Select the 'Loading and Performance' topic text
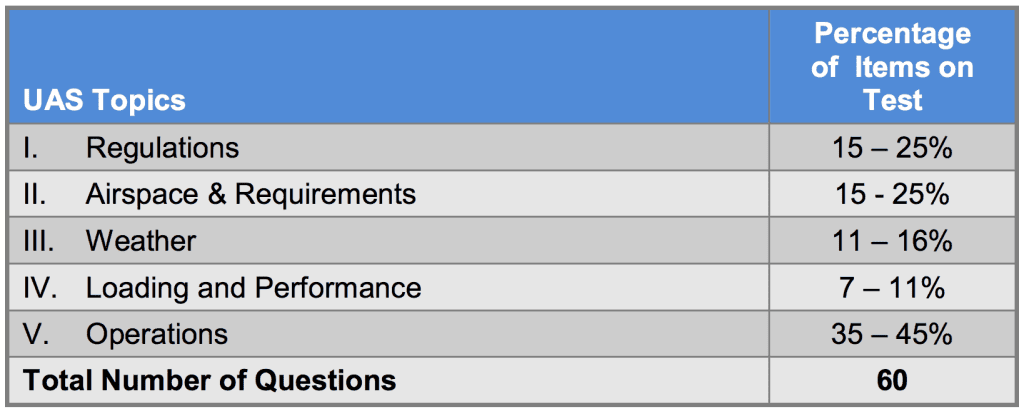The width and height of the screenshot is (1024, 414). 253,288
